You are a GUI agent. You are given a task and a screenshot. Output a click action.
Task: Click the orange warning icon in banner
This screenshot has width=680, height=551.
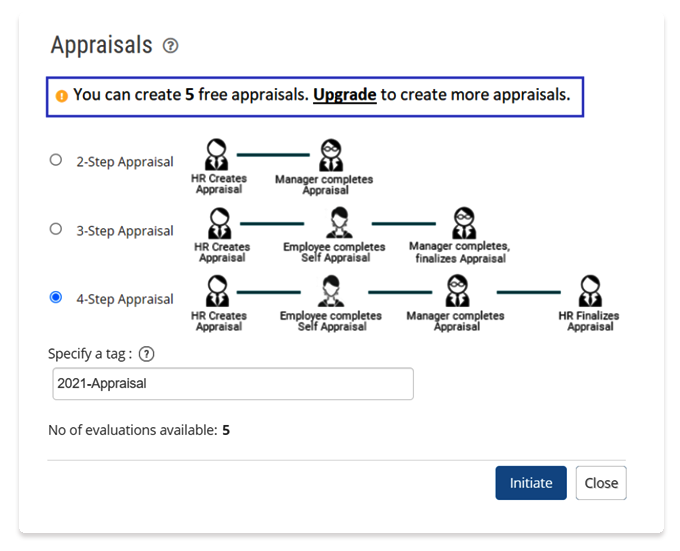point(62,95)
